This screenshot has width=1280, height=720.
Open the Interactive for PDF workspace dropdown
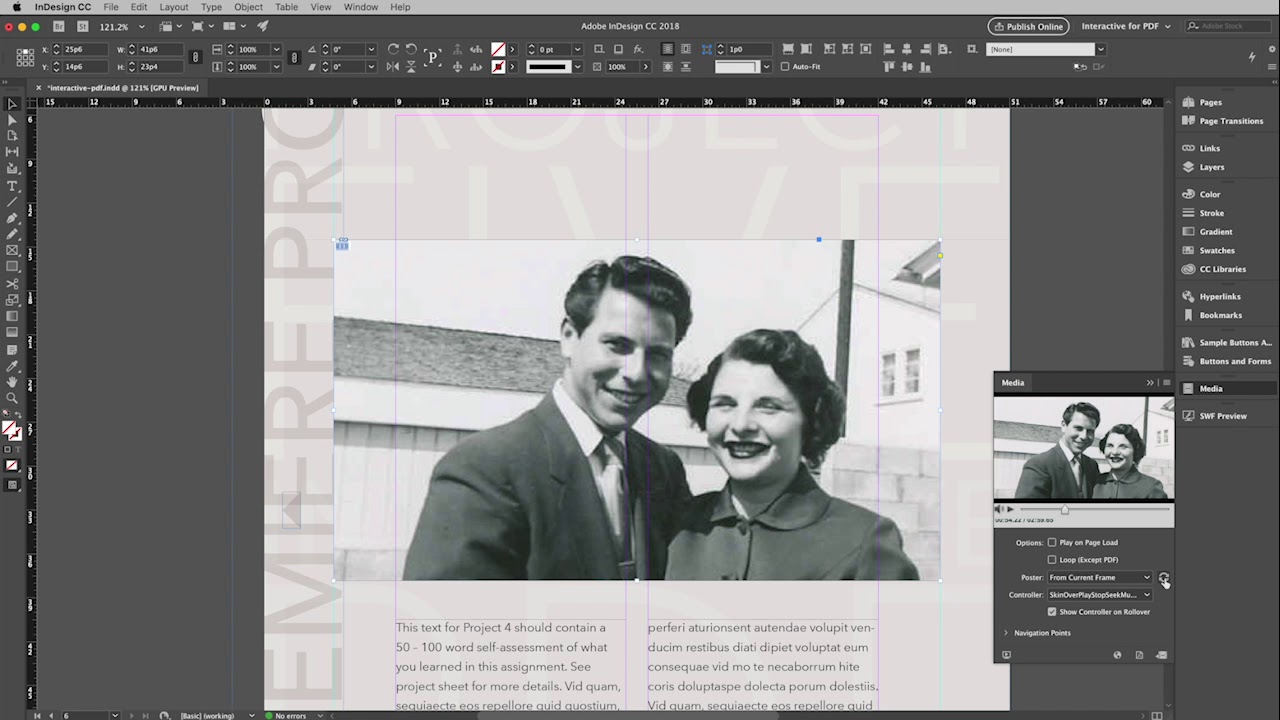pos(1125,26)
